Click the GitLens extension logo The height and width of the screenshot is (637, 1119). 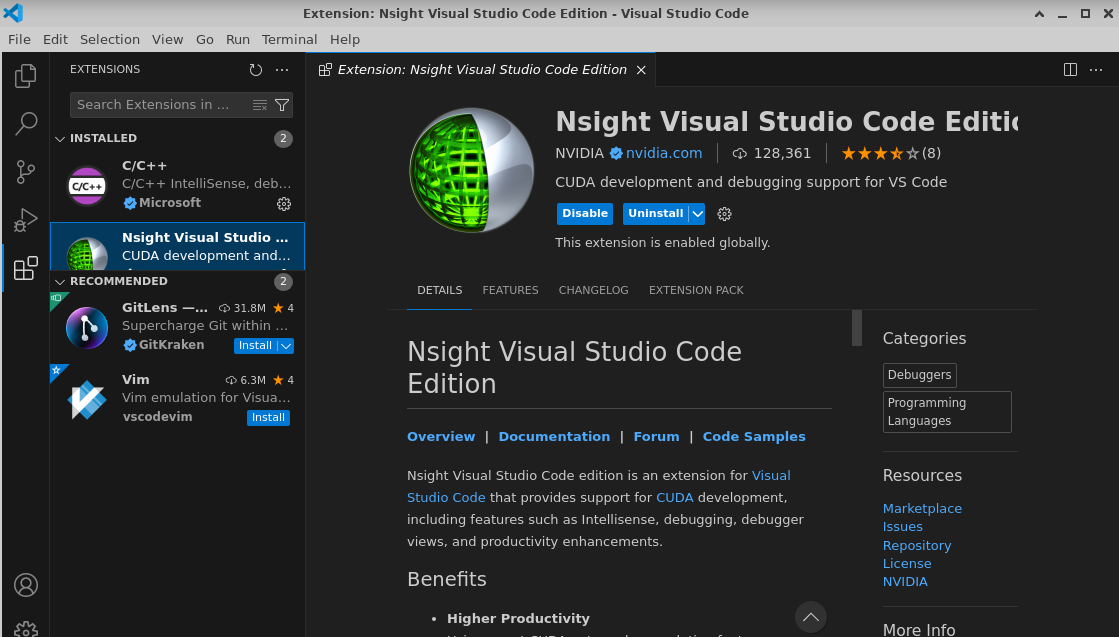point(87,328)
